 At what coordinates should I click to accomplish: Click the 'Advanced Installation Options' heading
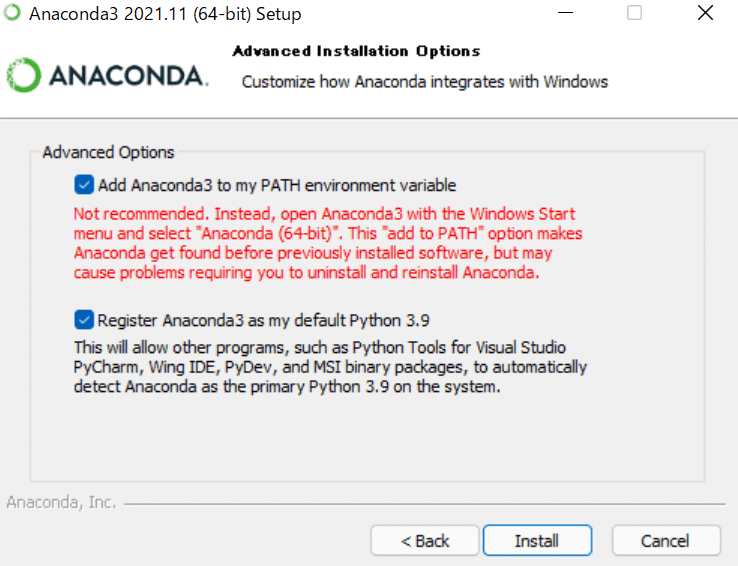coord(356,51)
